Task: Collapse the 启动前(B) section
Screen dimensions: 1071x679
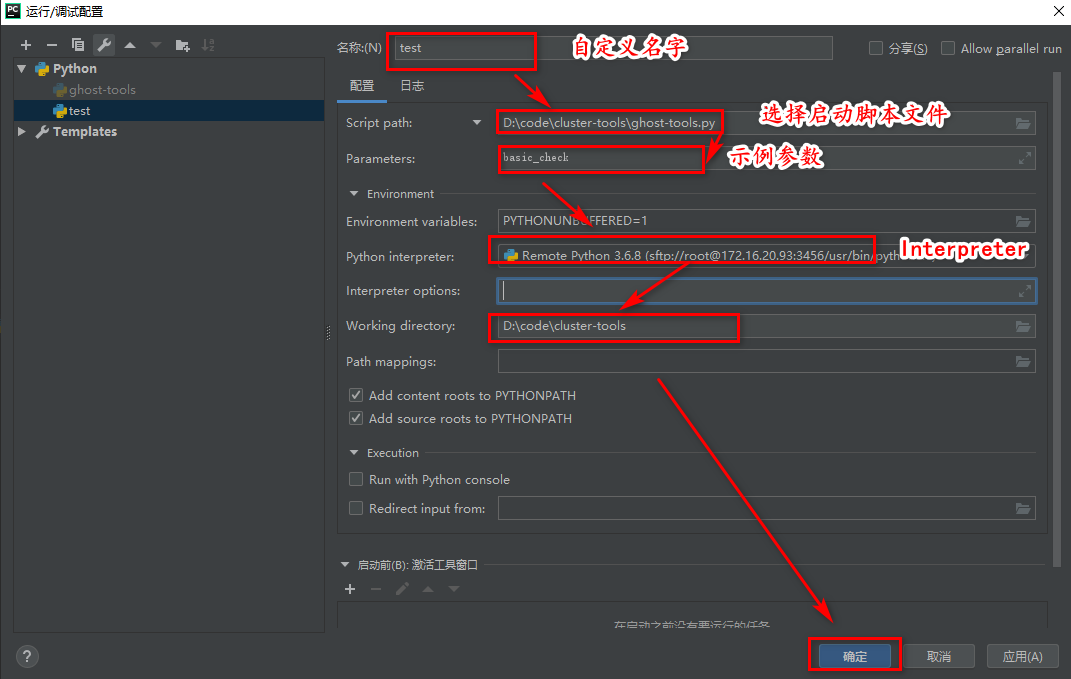Action: pos(345,565)
